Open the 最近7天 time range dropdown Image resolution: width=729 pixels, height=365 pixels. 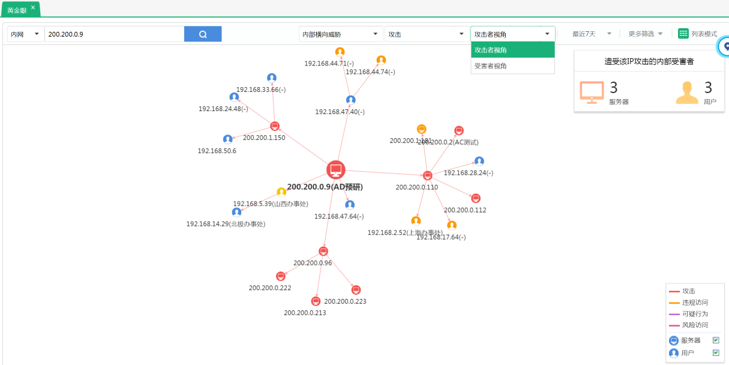tap(591, 34)
